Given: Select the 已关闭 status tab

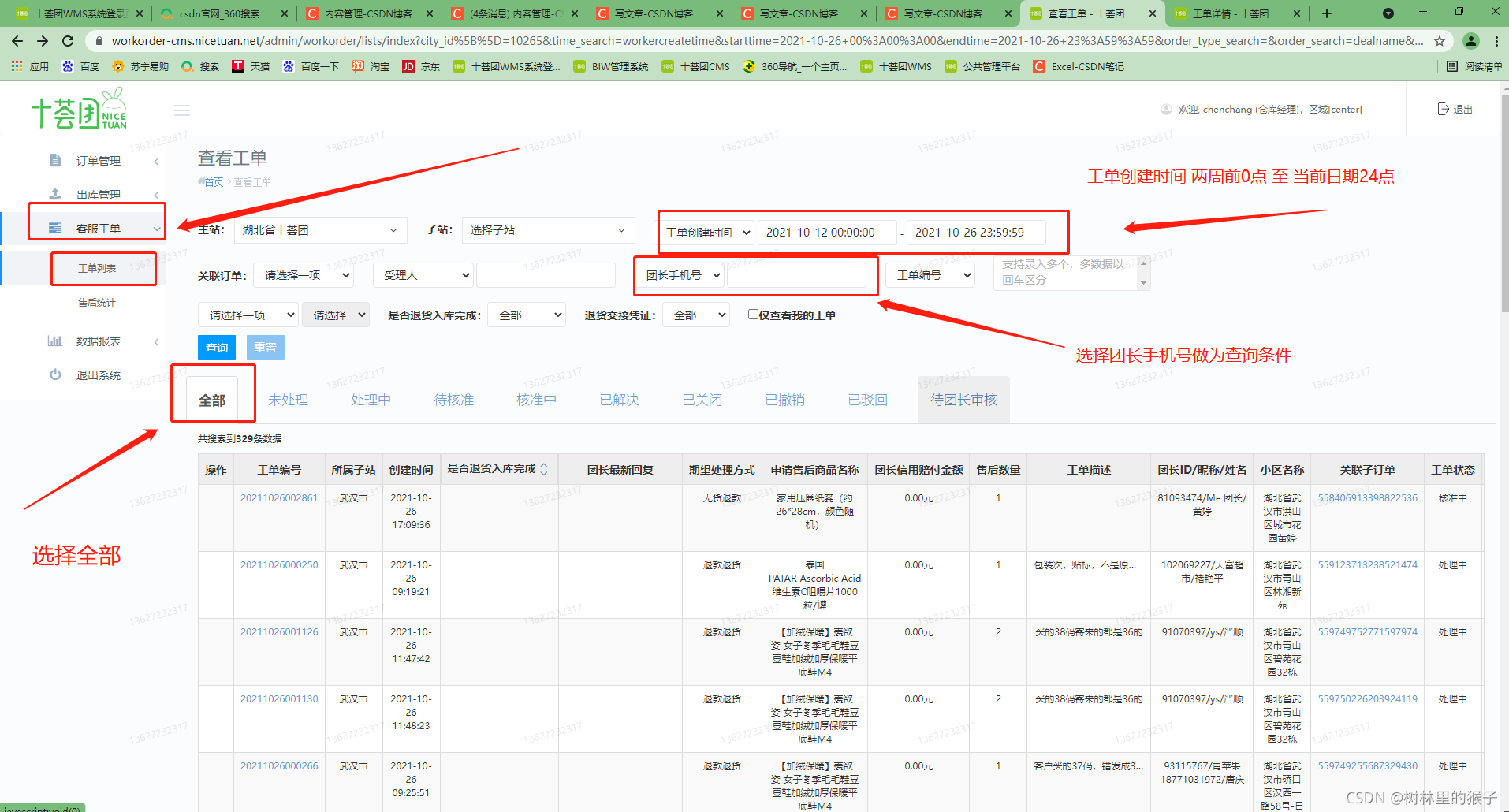Looking at the screenshot, I should pyautogui.click(x=702, y=400).
